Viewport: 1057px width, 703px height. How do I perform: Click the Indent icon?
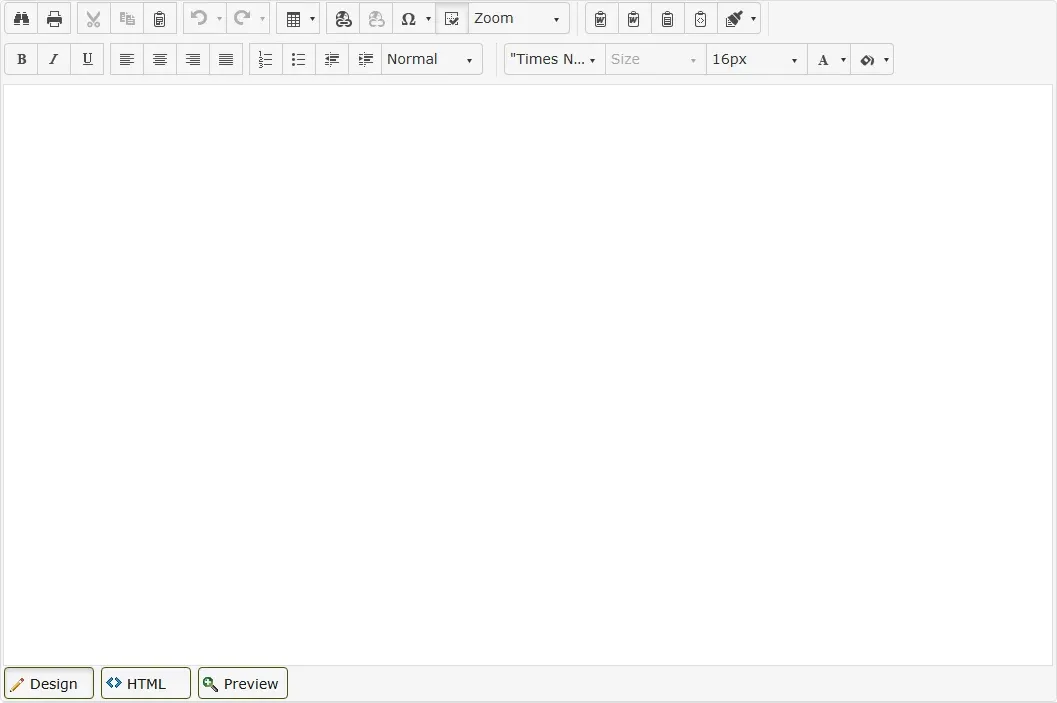click(365, 59)
